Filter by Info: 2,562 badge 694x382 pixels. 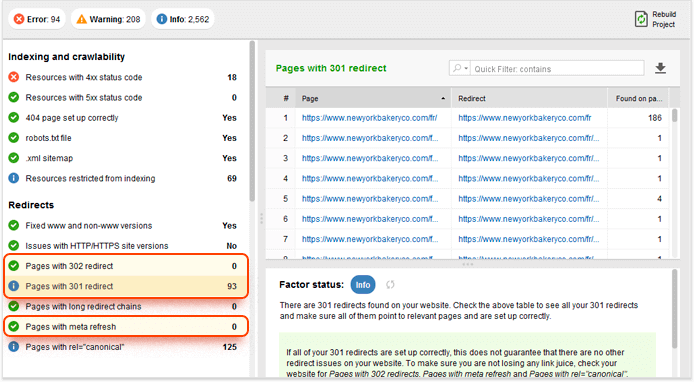[x=183, y=19]
